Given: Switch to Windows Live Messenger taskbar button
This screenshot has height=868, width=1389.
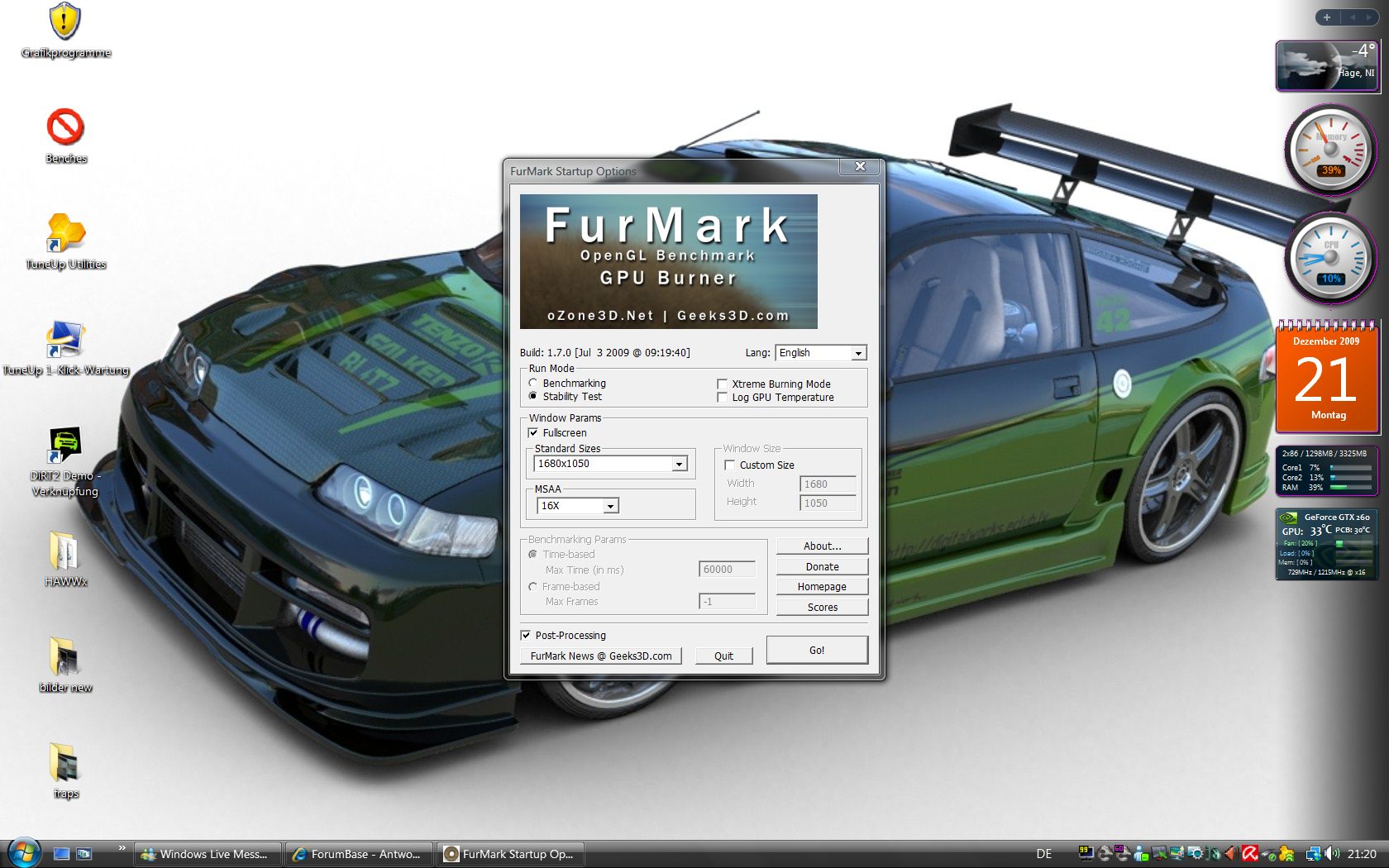Looking at the screenshot, I should coord(208,854).
